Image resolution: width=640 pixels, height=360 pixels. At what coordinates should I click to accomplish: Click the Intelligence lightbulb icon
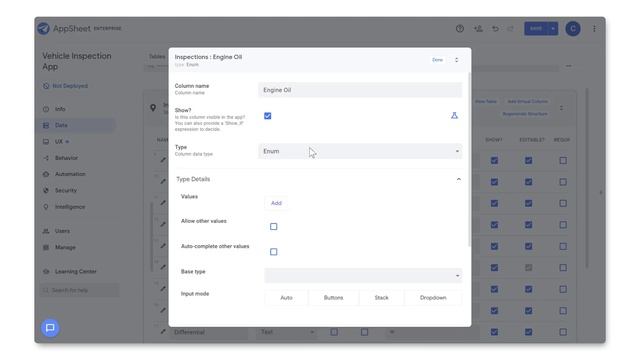[x=46, y=207]
